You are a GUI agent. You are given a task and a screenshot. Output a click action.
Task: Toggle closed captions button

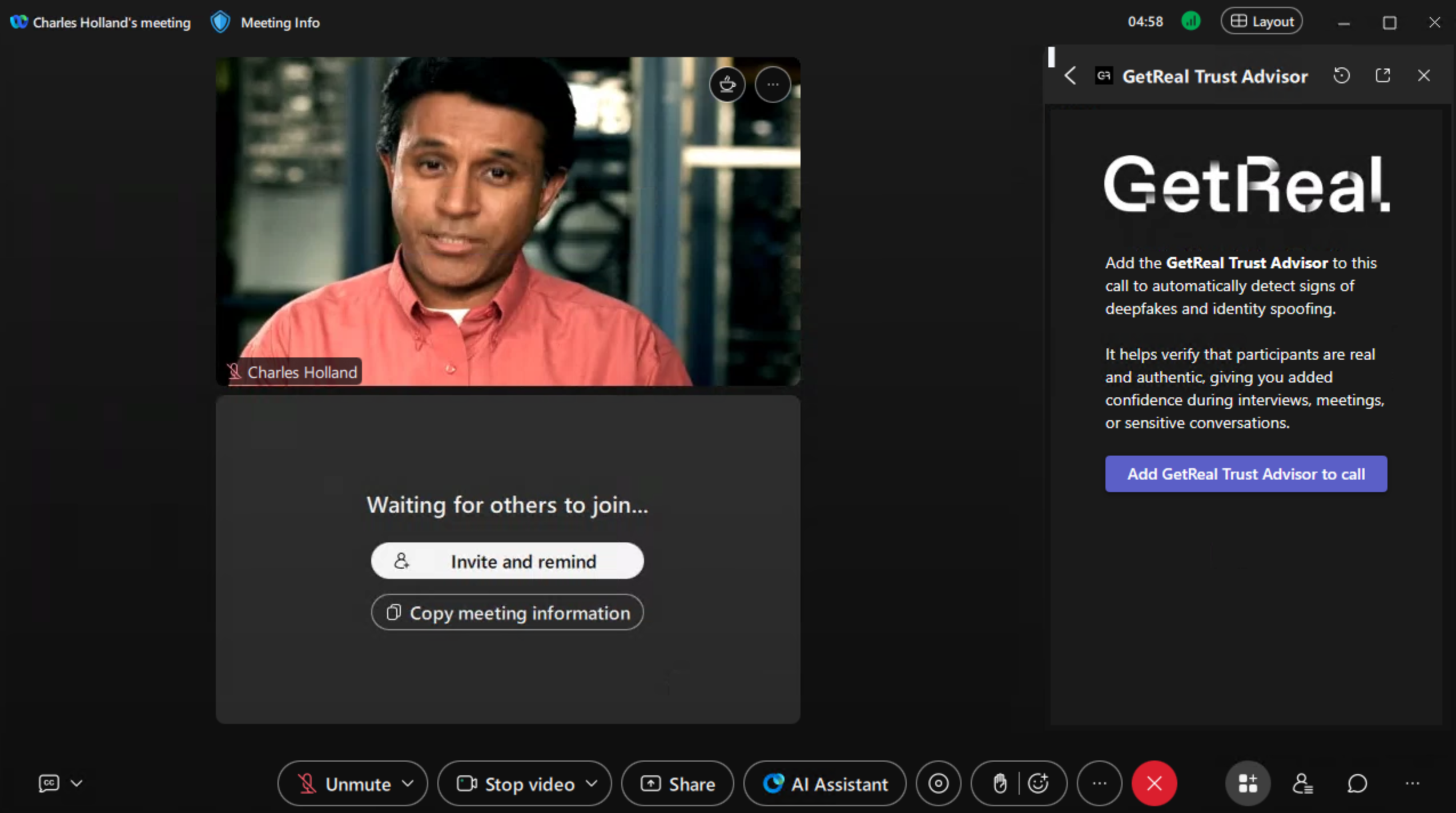pos(49,783)
